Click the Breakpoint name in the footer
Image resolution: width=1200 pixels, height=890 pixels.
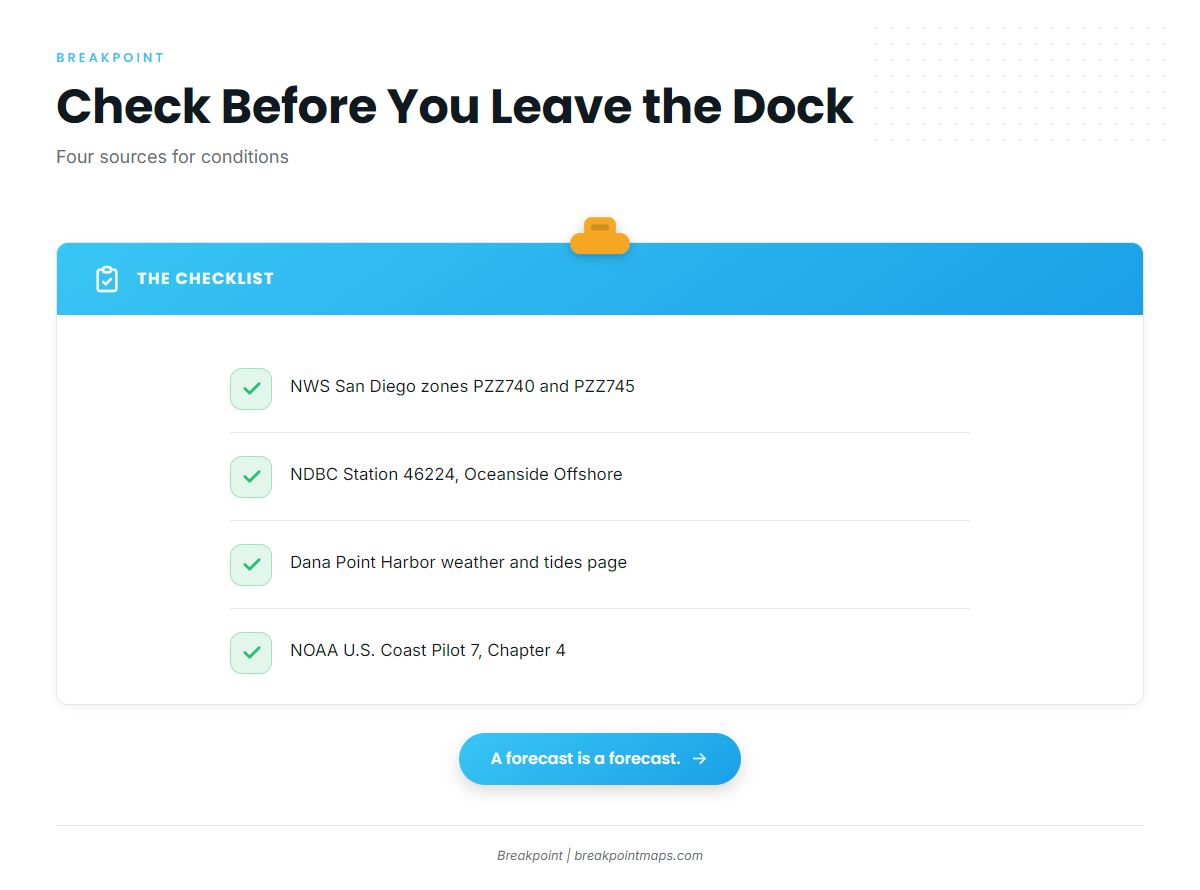click(530, 856)
